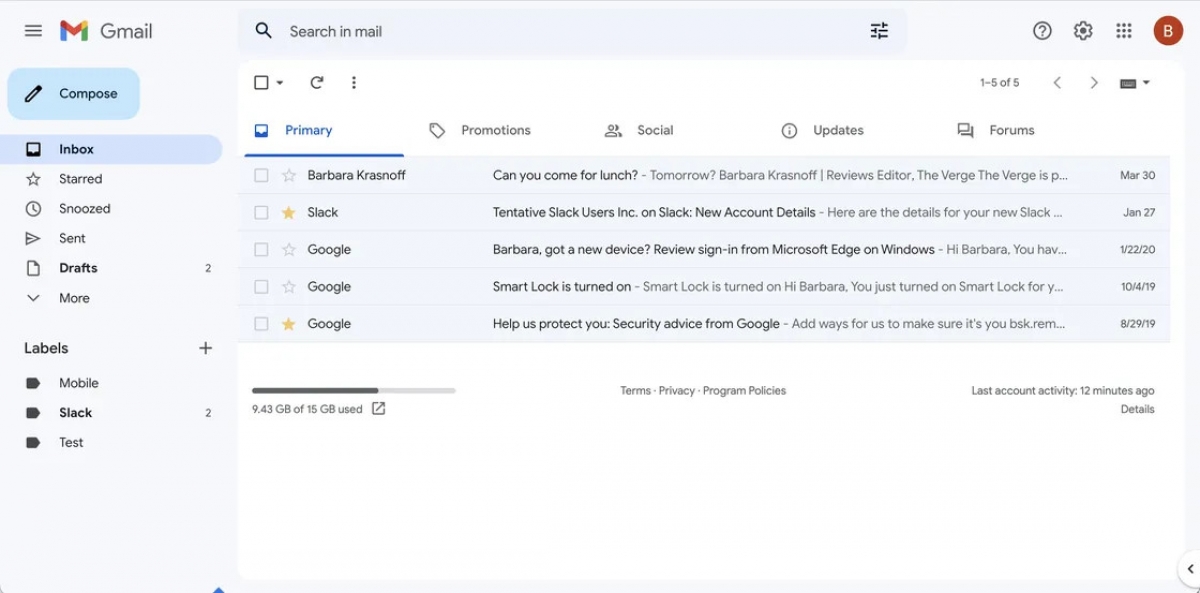1200x593 pixels.
Task: Open the select dropdown arrow
Action: (280, 83)
